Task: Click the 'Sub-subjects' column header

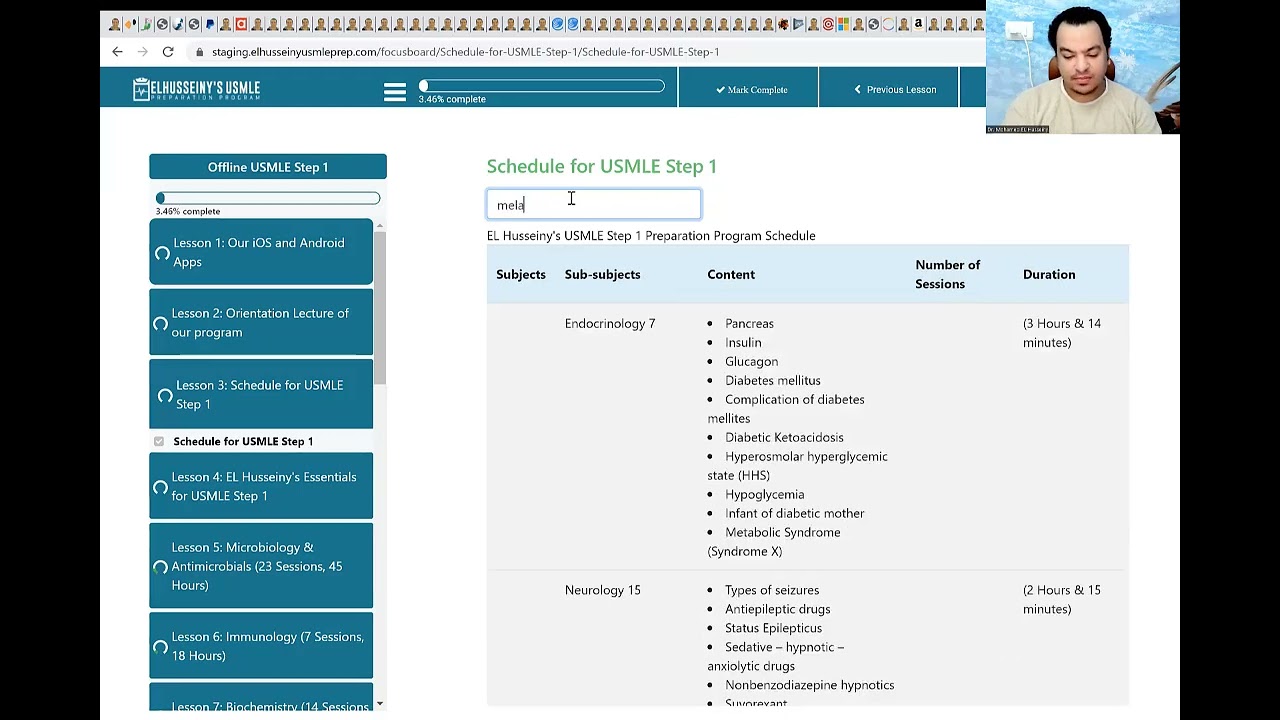Action: coord(602,274)
